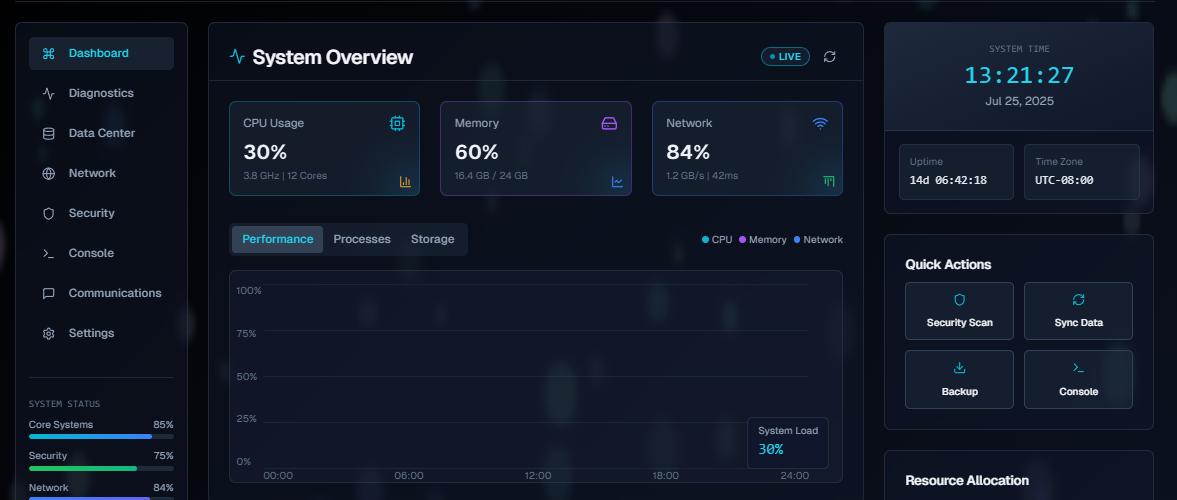Click the Console prompt icon in sidebar
The width and height of the screenshot is (1177, 500).
tap(49, 253)
